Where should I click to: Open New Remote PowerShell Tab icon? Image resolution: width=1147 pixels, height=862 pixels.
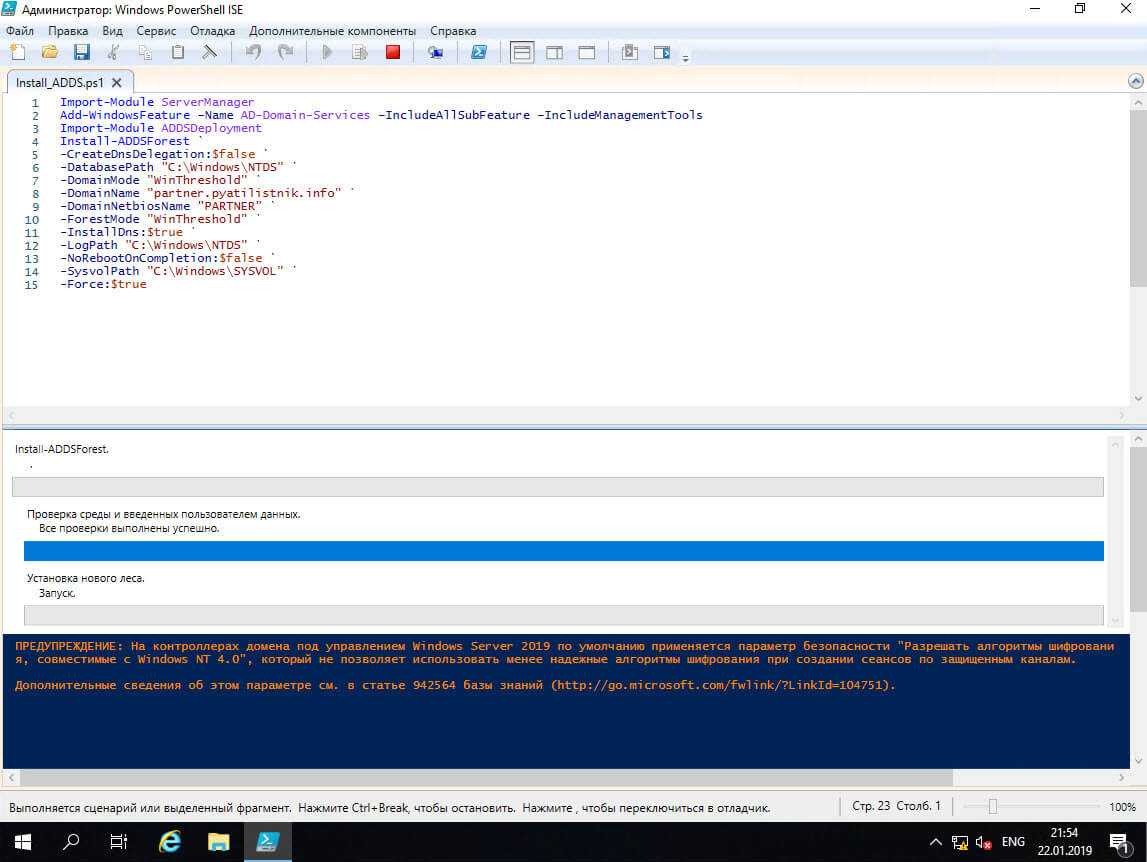pos(436,52)
